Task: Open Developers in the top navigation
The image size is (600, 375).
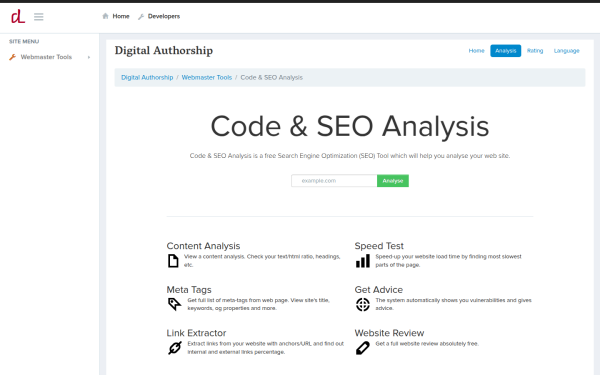Action: click(164, 16)
